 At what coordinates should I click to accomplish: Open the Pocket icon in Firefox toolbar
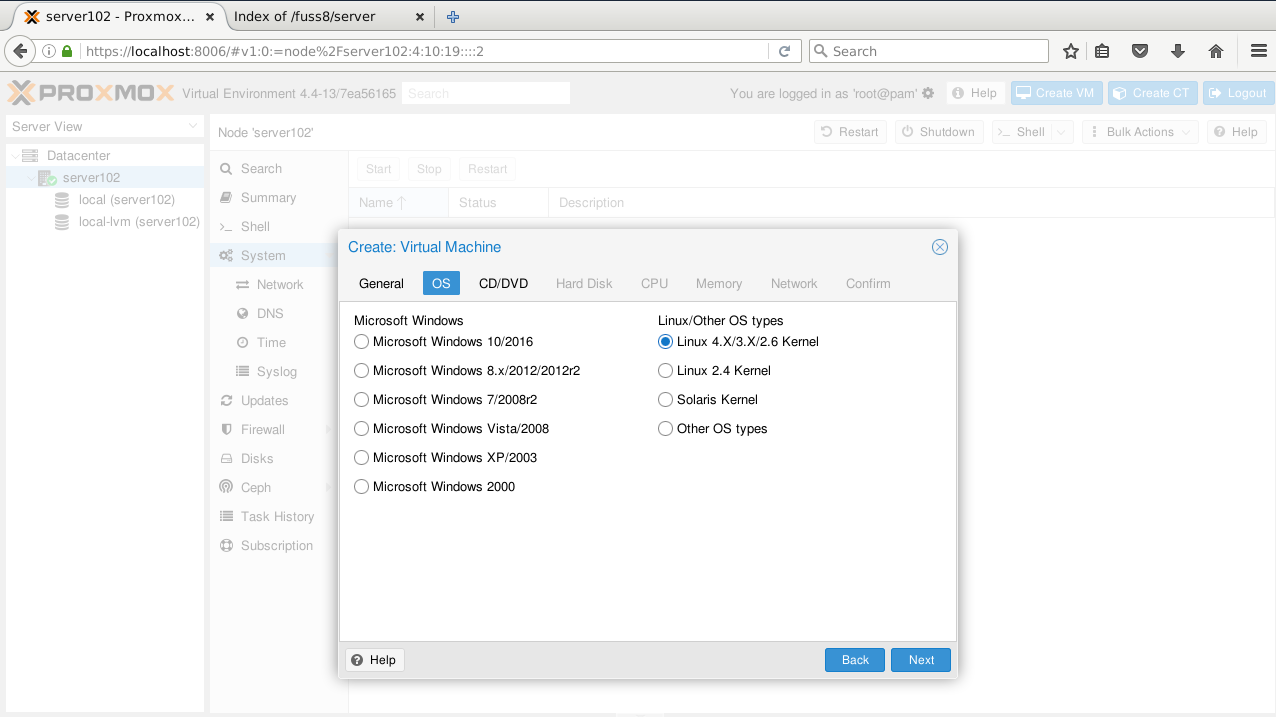pyautogui.click(x=1139, y=51)
